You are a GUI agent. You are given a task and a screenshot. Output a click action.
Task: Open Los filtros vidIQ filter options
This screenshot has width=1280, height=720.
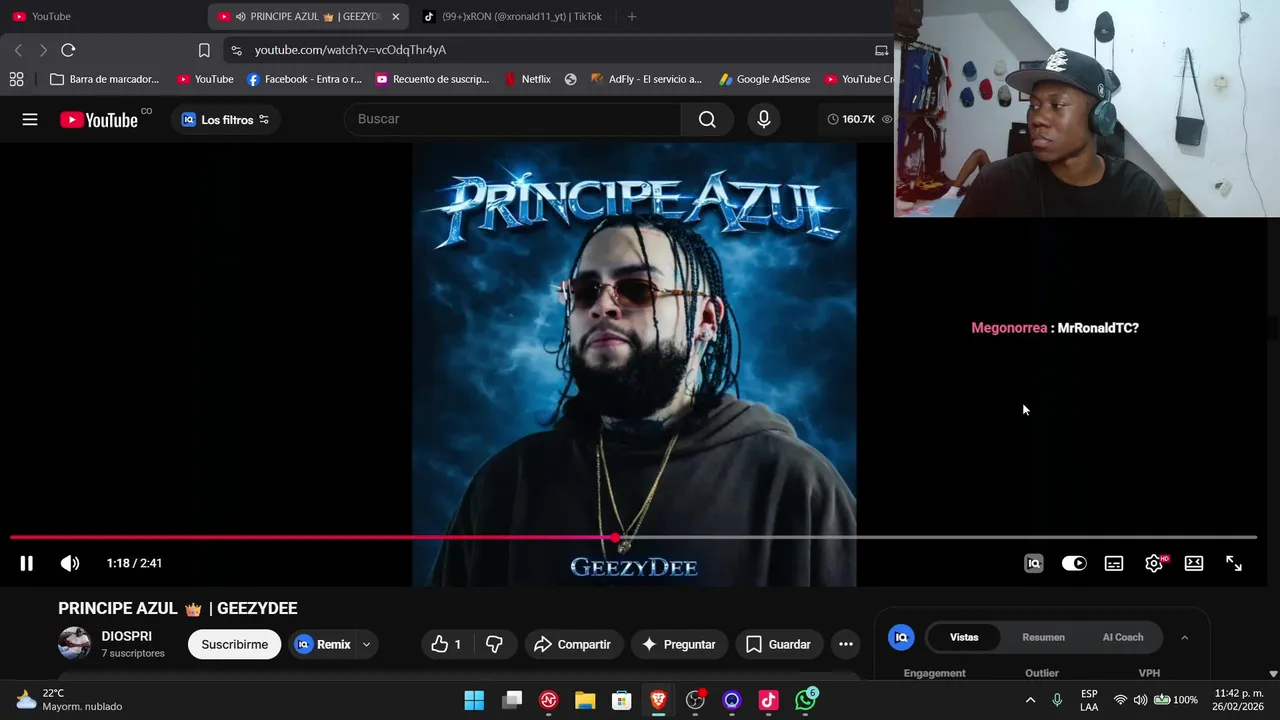tap(225, 120)
